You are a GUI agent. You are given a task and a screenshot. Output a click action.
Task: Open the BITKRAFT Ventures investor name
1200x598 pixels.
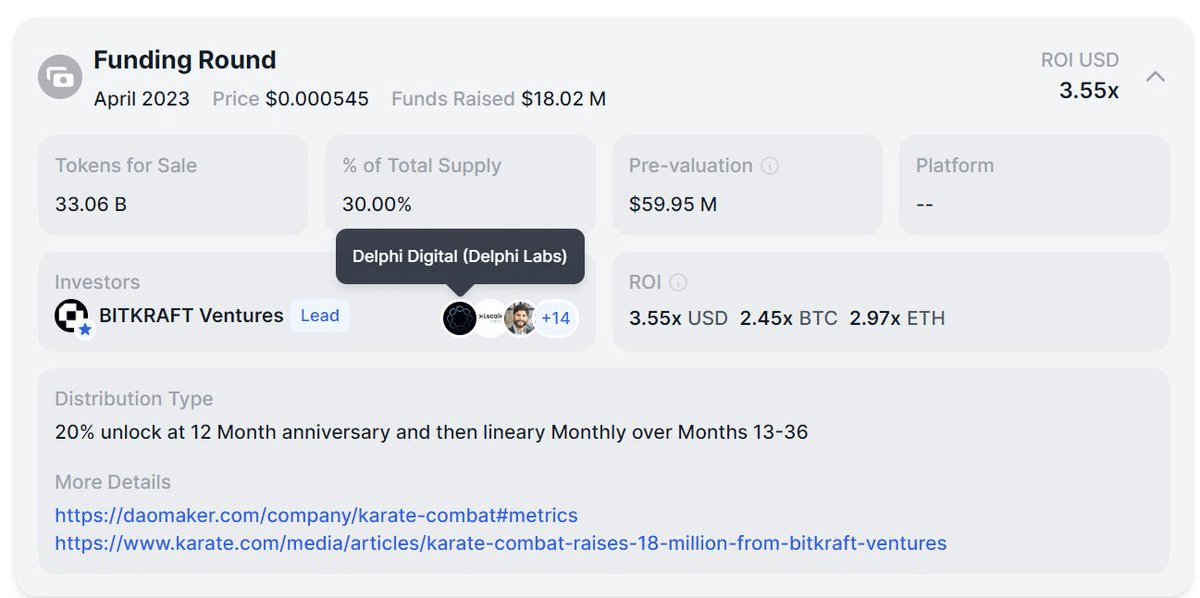pyautogui.click(x=191, y=316)
